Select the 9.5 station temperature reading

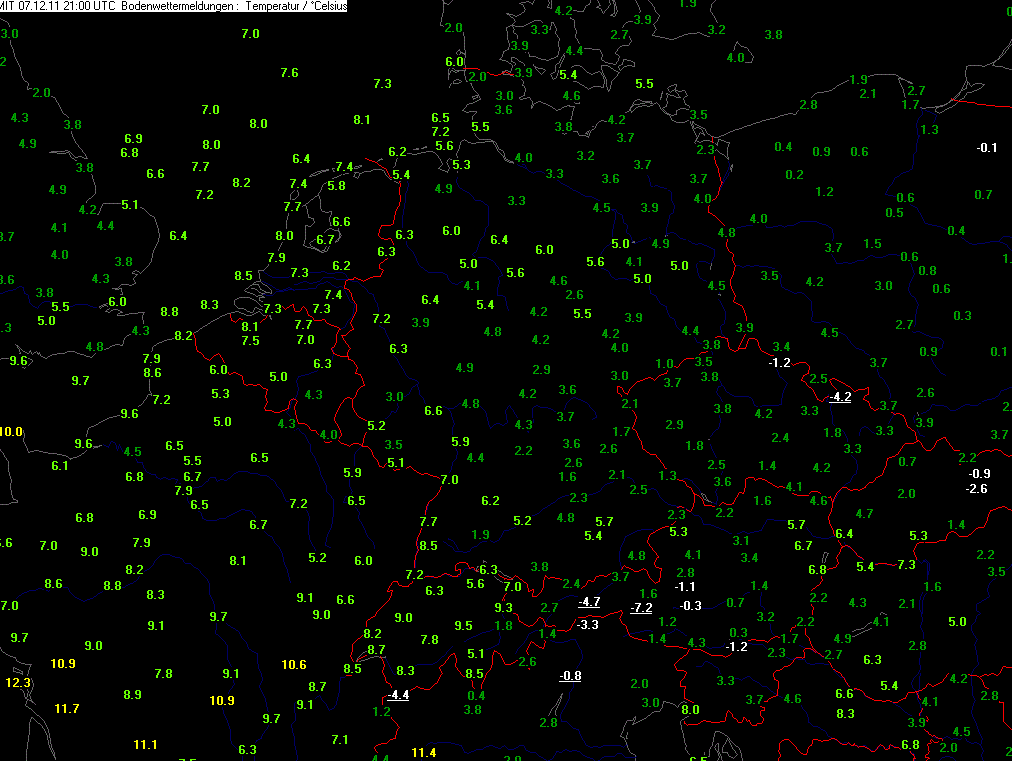click(x=463, y=626)
